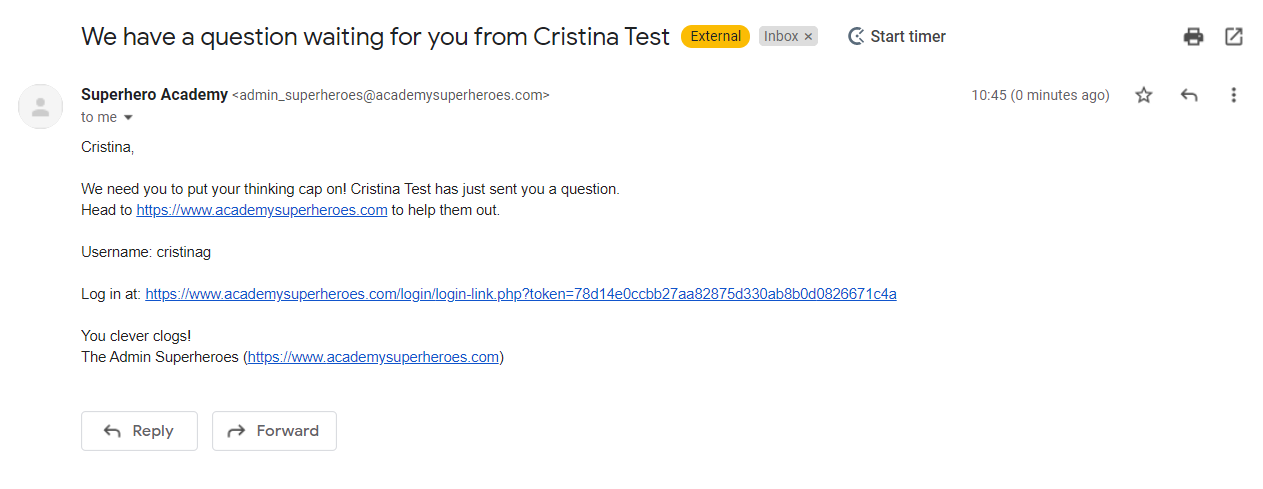The image size is (1263, 489).
Task: Click the sender's profile avatar
Action: click(x=41, y=106)
